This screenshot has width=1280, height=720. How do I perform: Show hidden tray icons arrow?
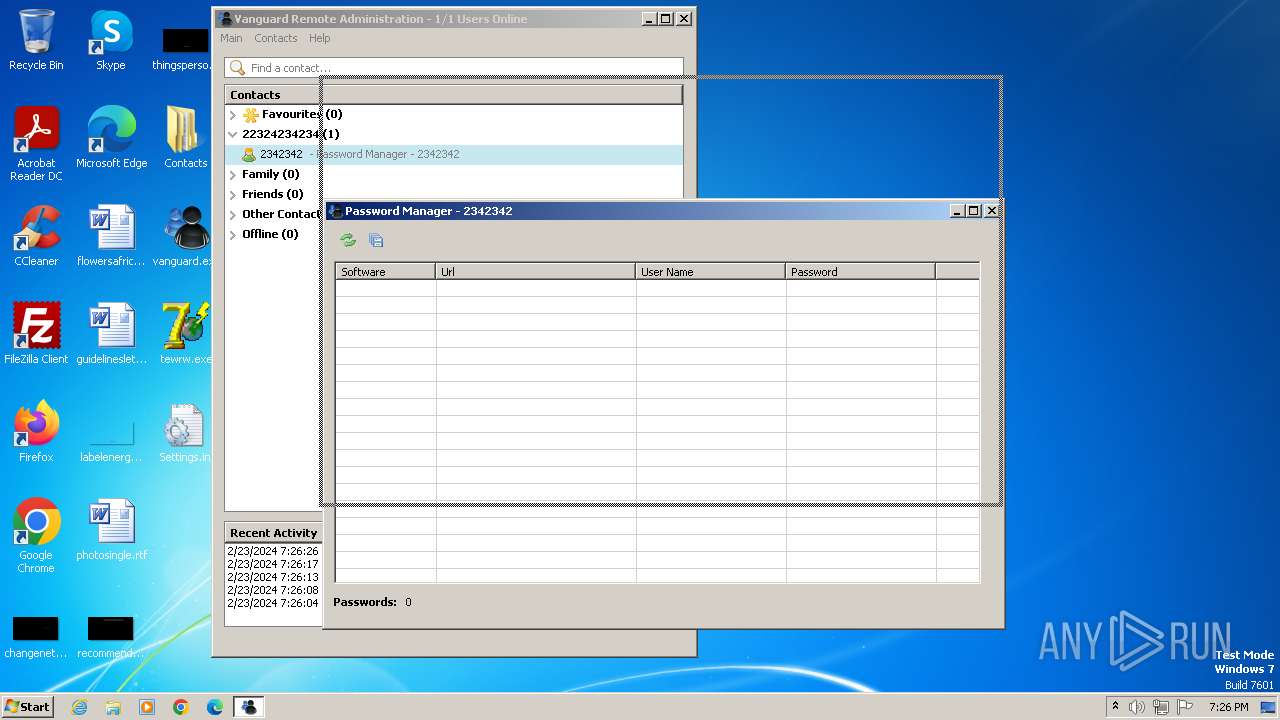click(1115, 706)
